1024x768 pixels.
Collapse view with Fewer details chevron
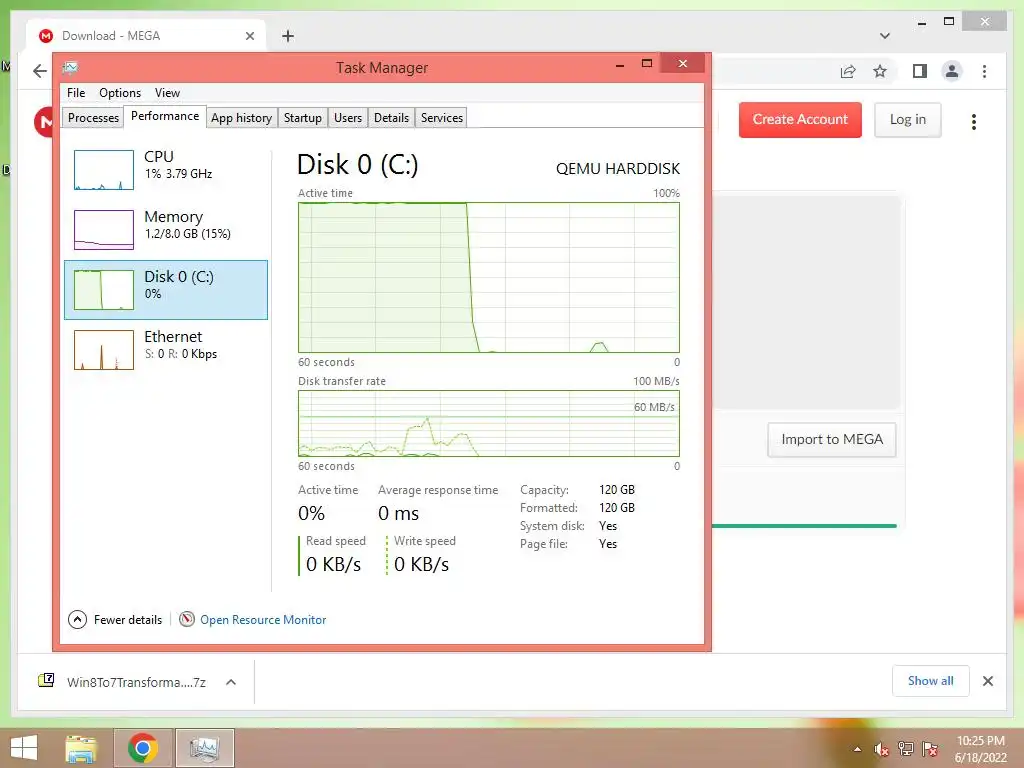tap(77, 619)
